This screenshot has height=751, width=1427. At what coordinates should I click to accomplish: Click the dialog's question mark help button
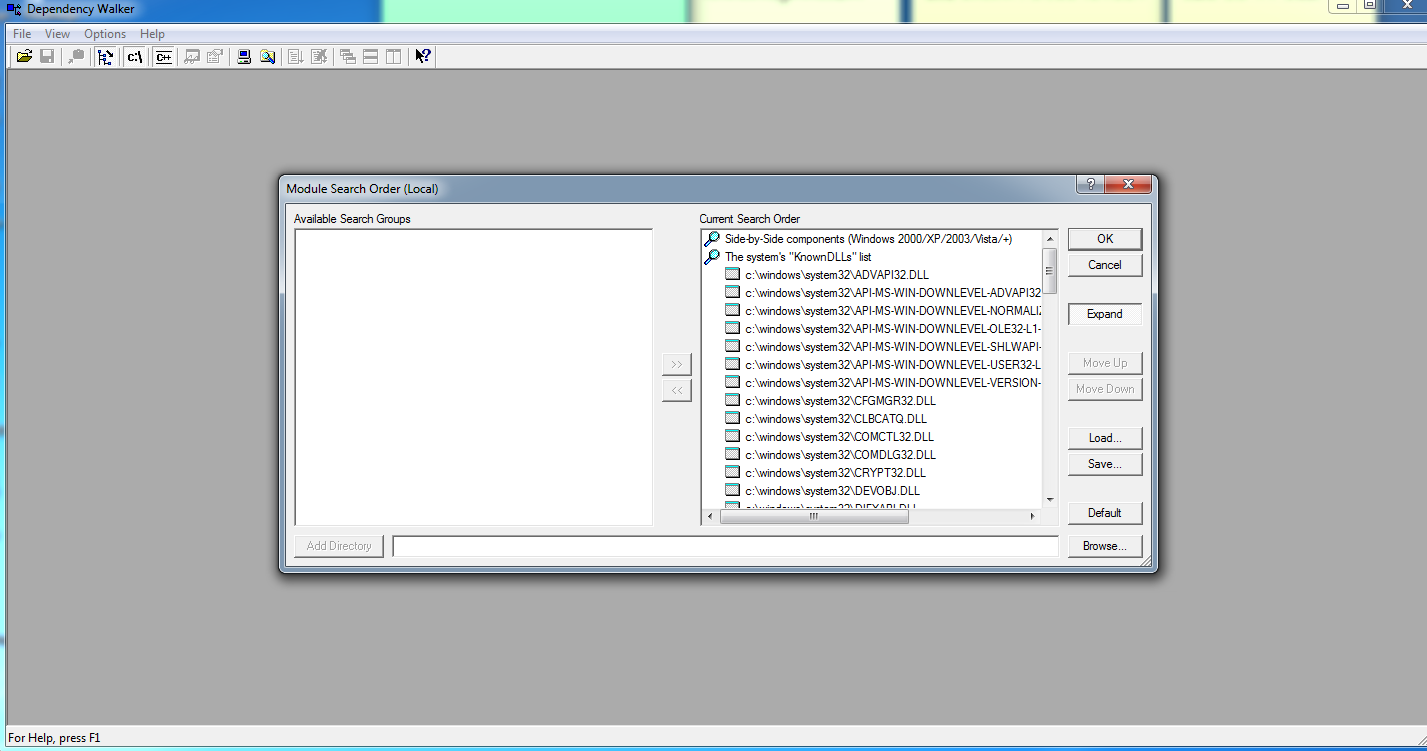click(1090, 185)
